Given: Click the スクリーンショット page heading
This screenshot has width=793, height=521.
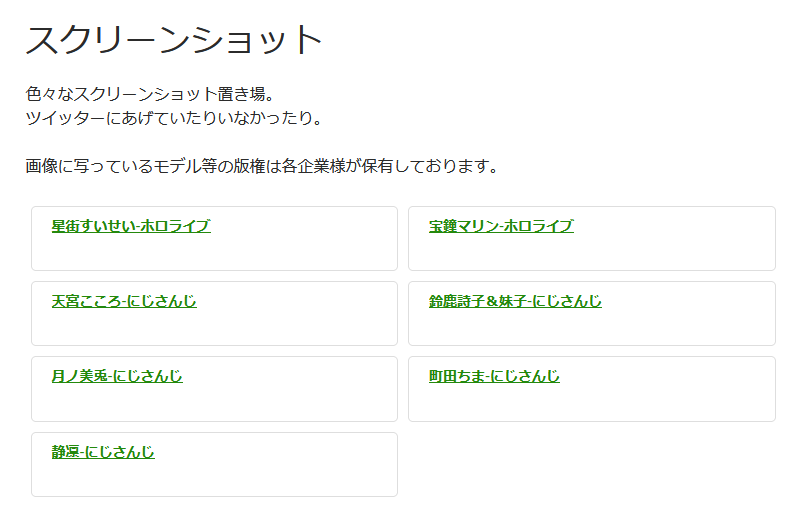Looking at the screenshot, I should (x=175, y=40).
